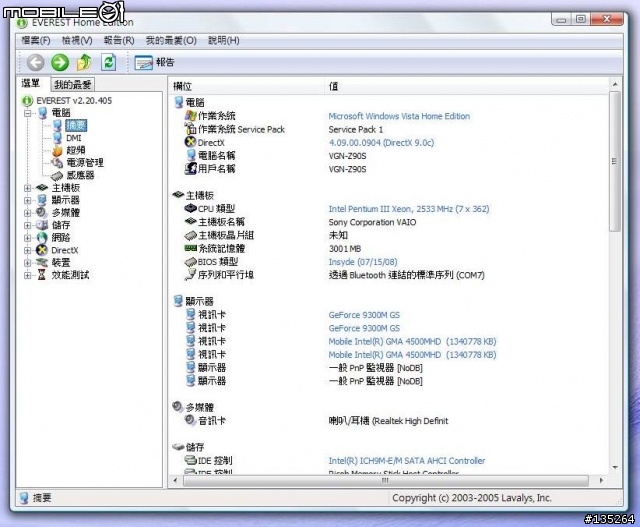Image resolution: width=640 pixels, height=527 pixels.
Task: Click the 值 column header
Action: click(x=466, y=86)
